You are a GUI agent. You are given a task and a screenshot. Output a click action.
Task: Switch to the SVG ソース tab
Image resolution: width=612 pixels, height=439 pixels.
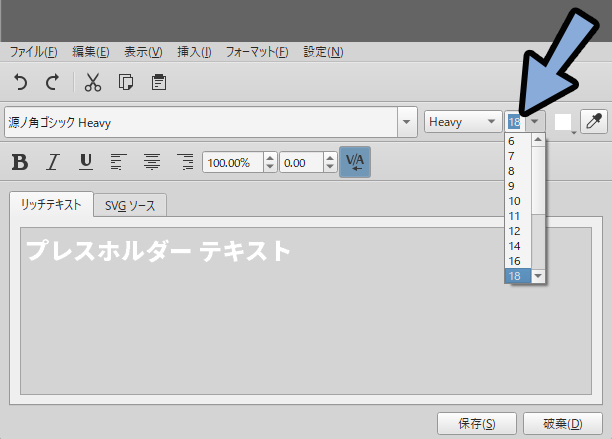(131, 205)
